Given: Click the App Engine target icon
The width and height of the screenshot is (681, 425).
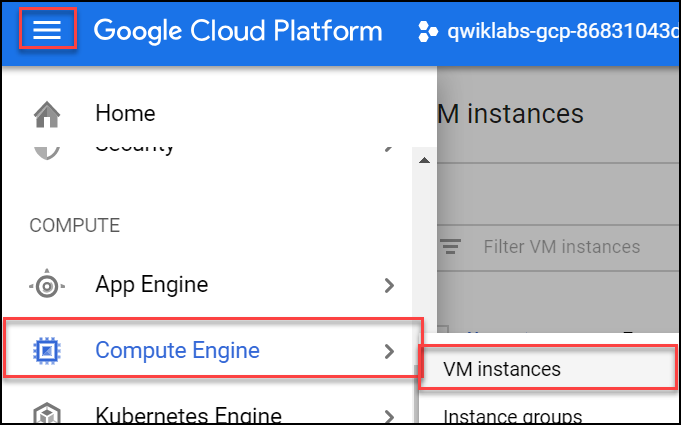Looking at the screenshot, I should [47, 285].
